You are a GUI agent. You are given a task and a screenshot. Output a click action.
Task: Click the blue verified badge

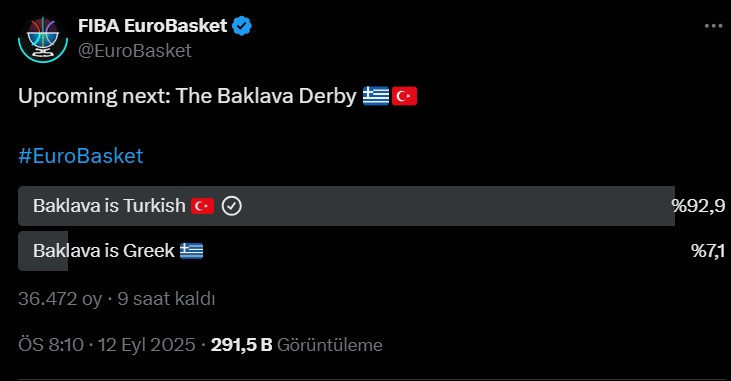click(242, 26)
